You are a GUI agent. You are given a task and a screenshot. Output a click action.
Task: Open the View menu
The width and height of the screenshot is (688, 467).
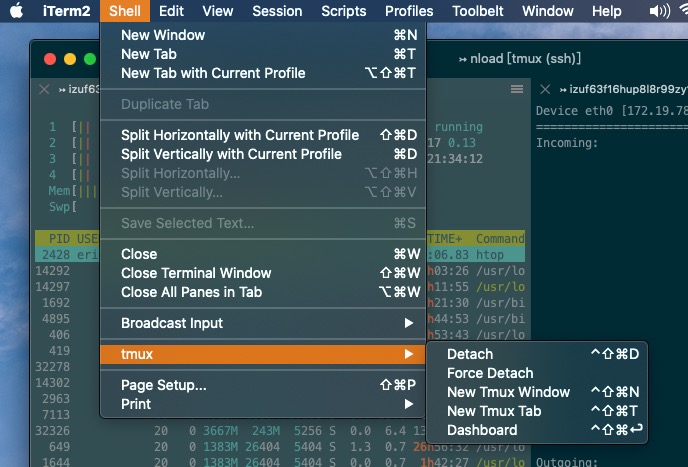coord(218,11)
